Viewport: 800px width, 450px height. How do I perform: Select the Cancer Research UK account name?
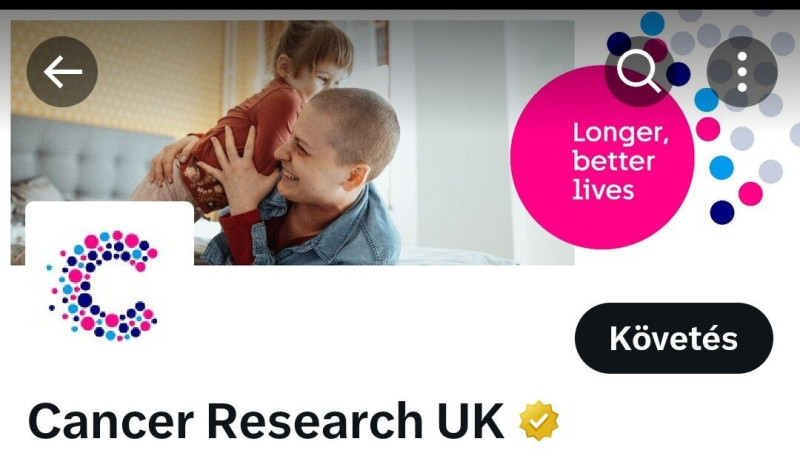(266, 421)
